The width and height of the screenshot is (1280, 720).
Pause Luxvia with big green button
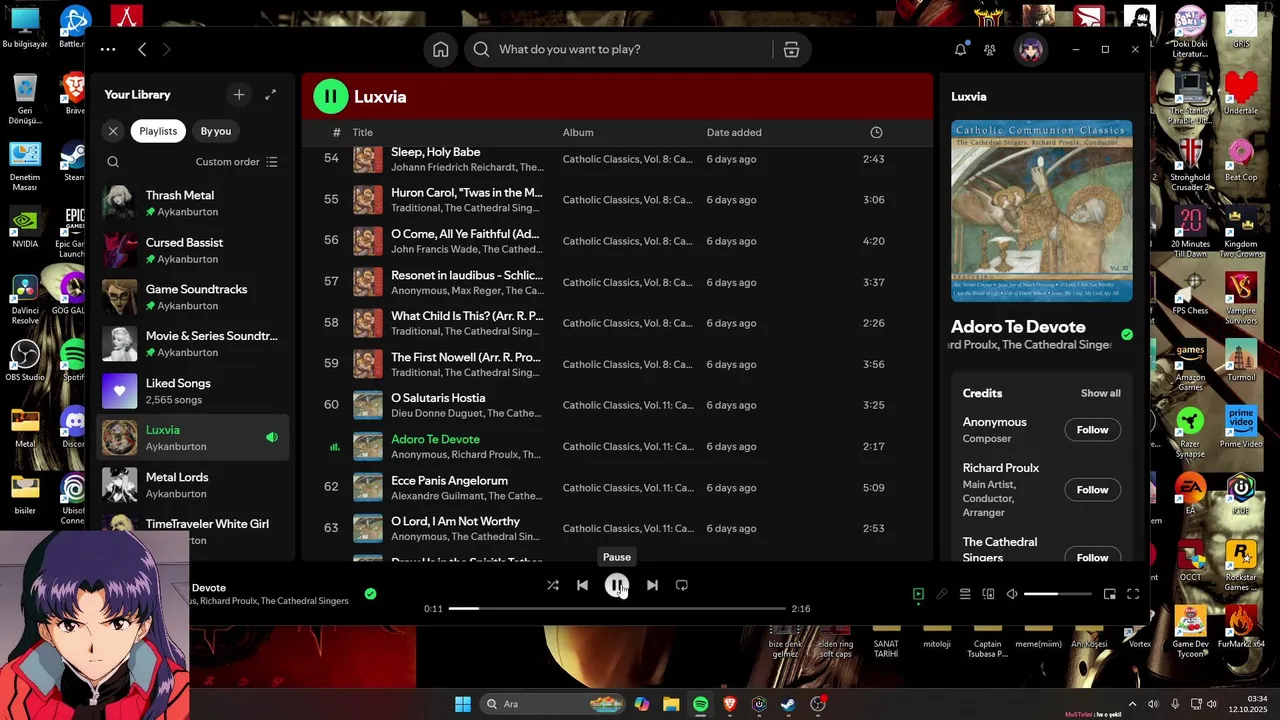pos(330,97)
